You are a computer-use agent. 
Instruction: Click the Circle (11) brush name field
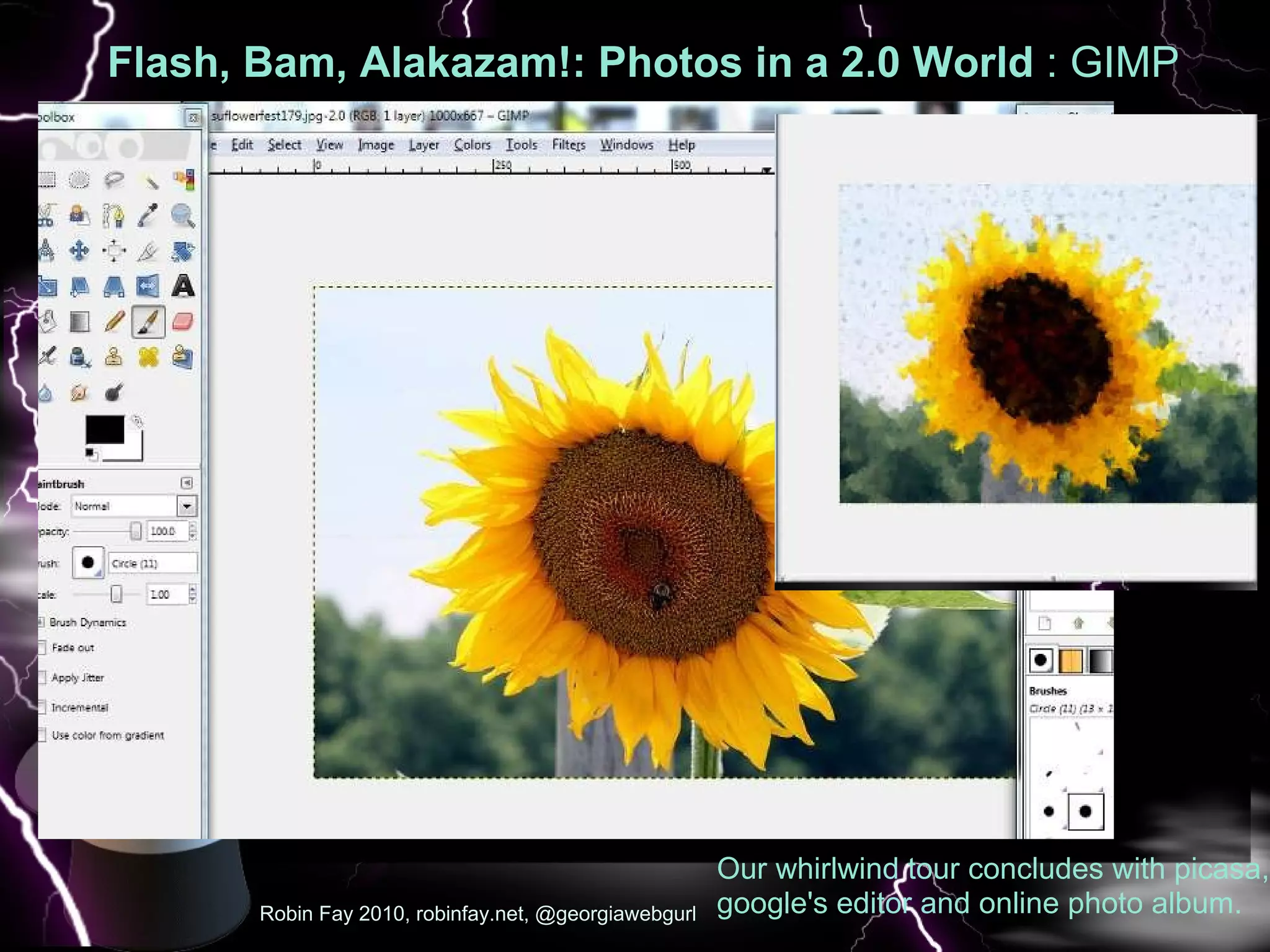coord(153,563)
